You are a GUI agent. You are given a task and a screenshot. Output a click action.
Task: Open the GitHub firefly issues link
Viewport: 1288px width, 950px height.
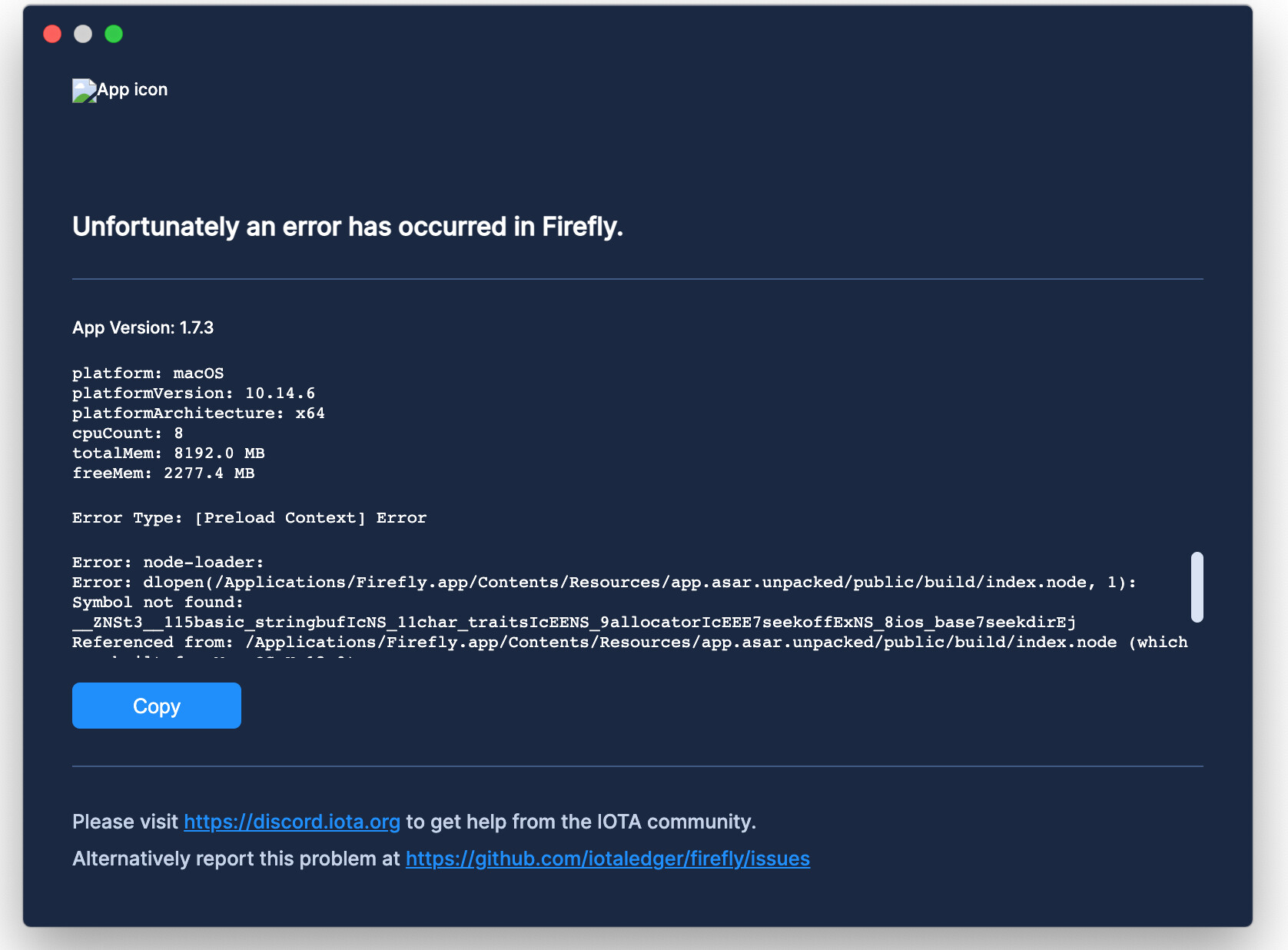click(x=608, y=859)
